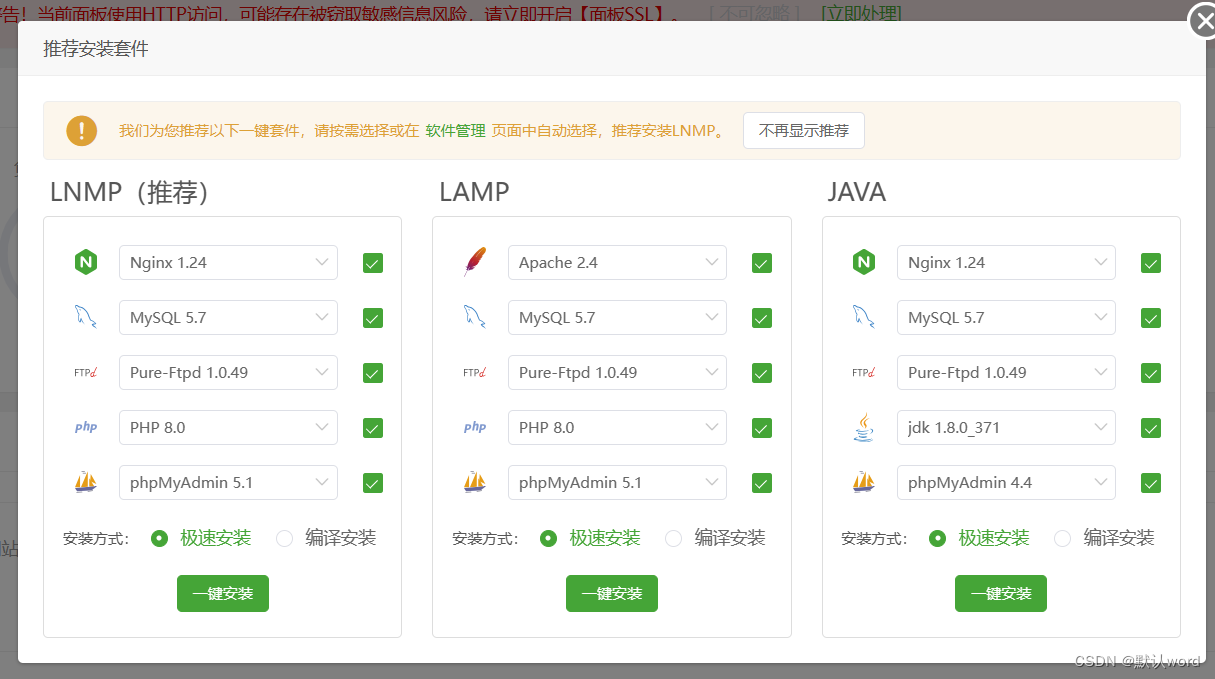Viewport: 1215px width, 679px height.
Task: Select 编译安装 radio in the LNMP panel
Action: pyautogui.click(x=285, y=538)
